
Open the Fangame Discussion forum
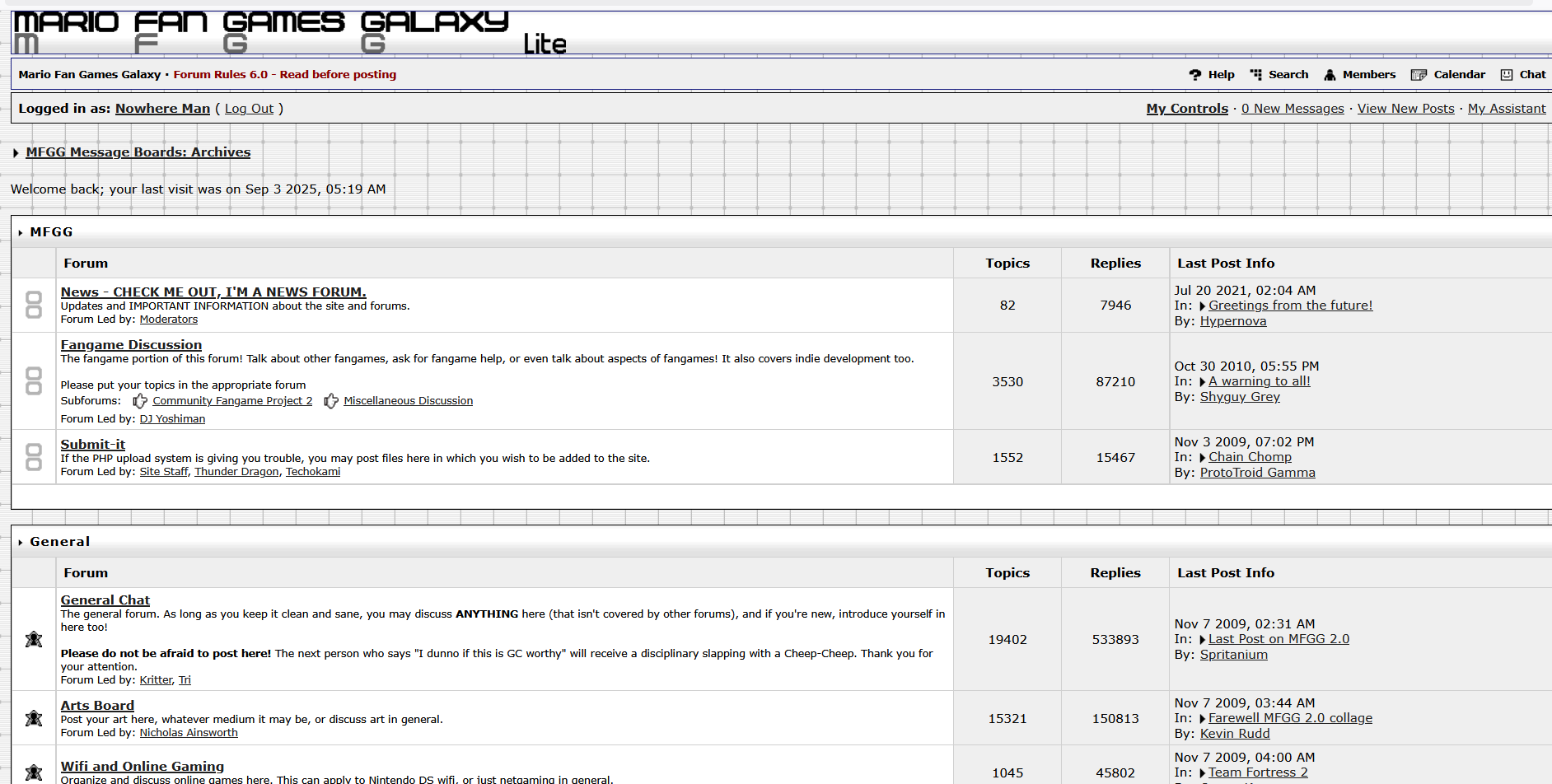click(x=131, y=345)
